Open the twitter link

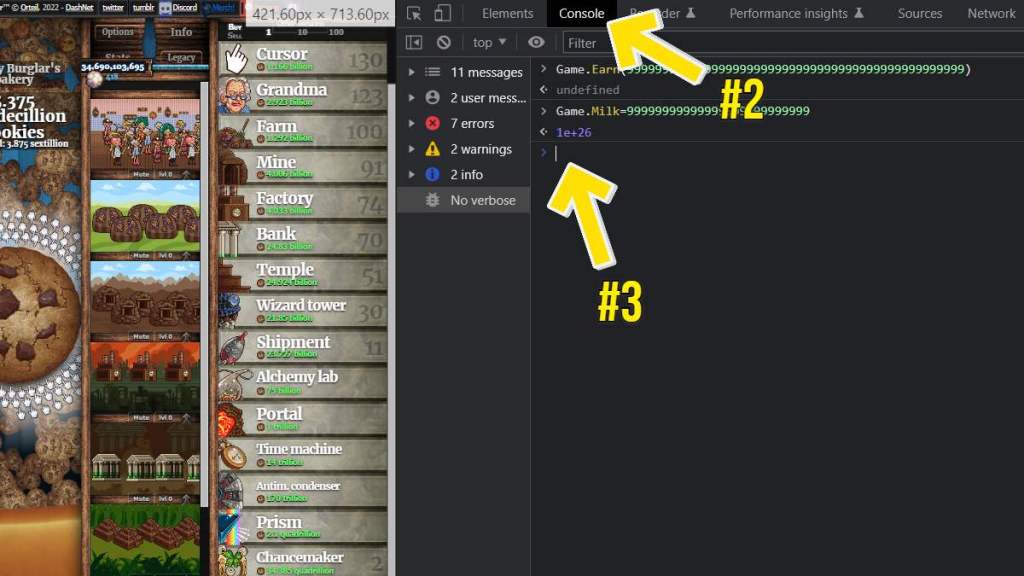[112, 8]
